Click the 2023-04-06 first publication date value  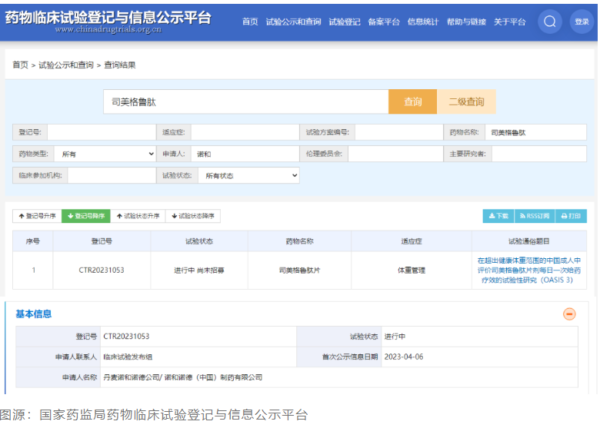(x=404, y=357)
